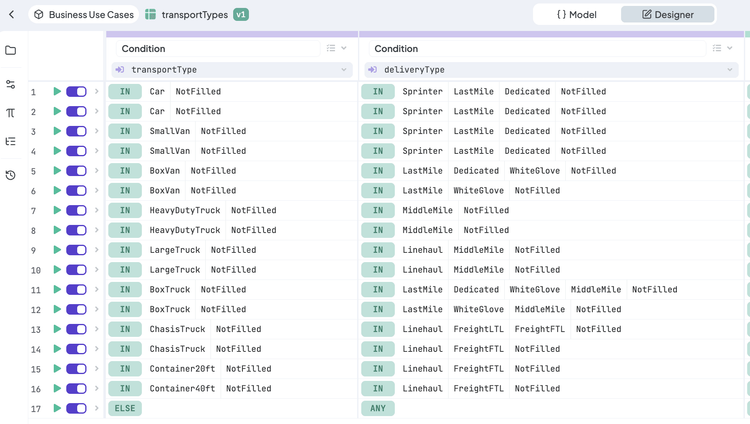Disable the switch on row 7
750x424 pixels.
[76, 211]
